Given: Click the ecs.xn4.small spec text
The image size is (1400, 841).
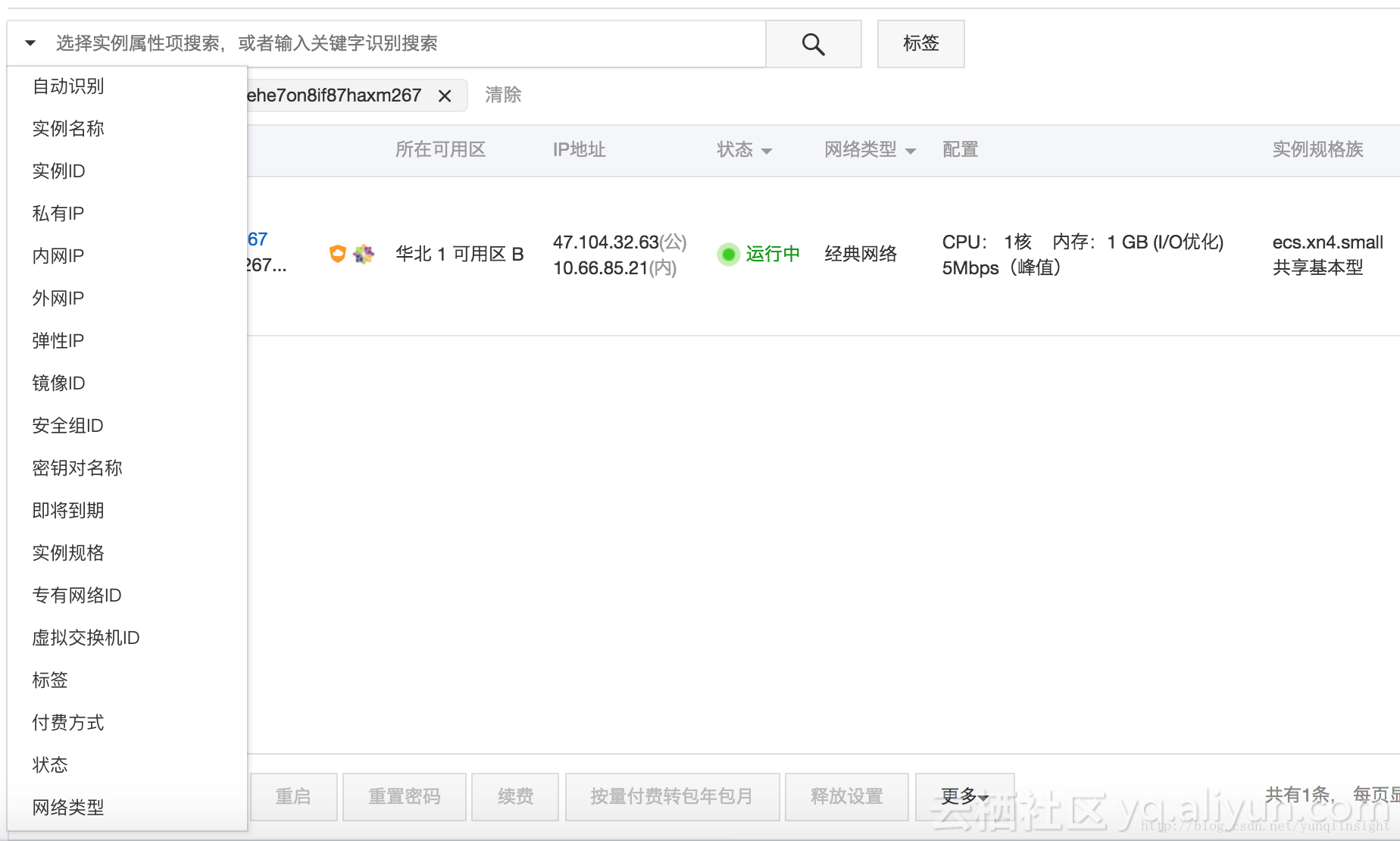Looking at the screenshot, I should (x=1328, y=242).
